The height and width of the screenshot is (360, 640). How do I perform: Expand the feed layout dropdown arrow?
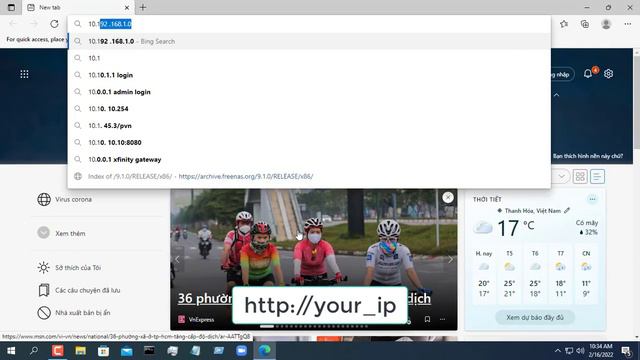click(562, 176)
